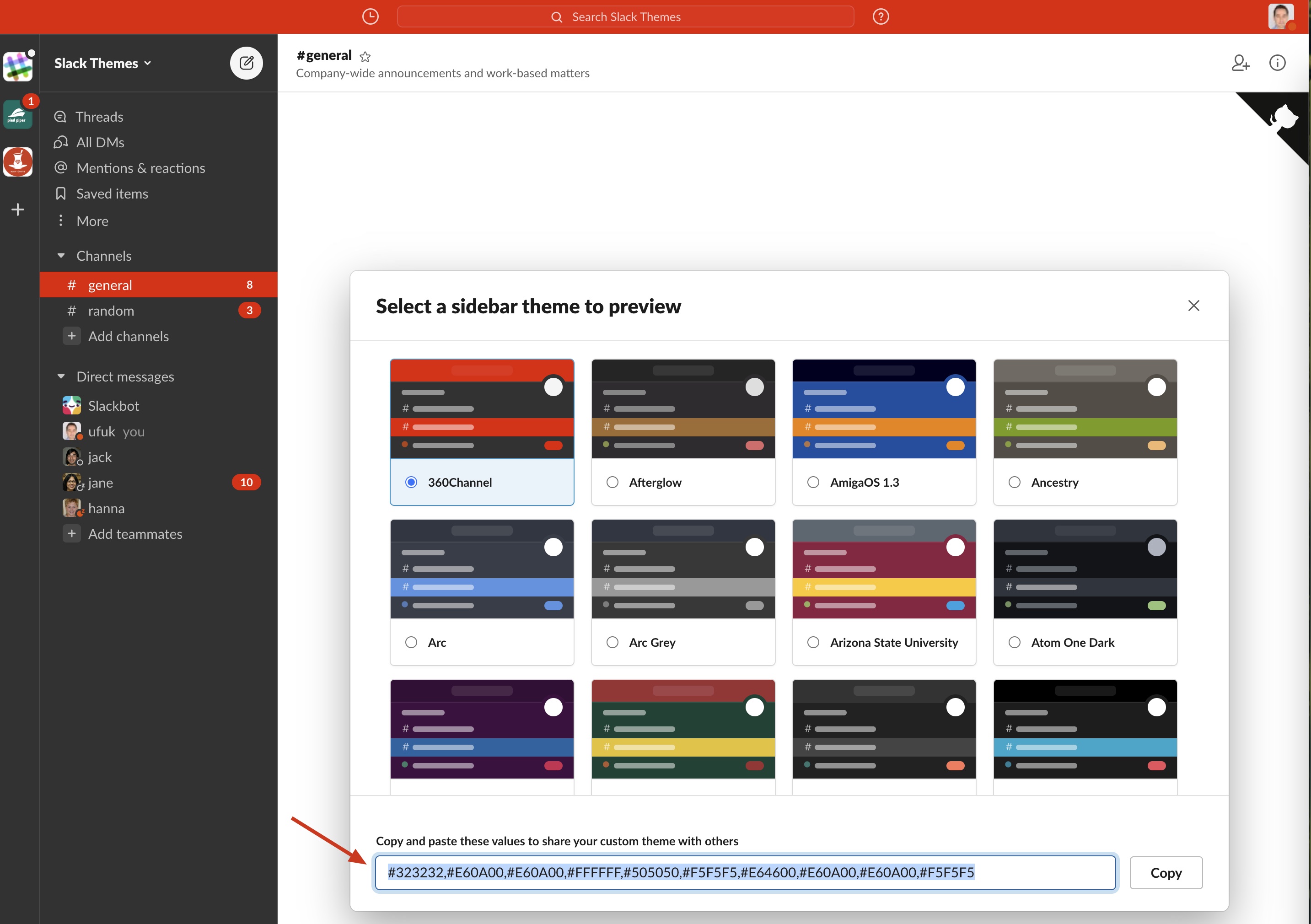Switch to the red workspace icon

coord(18,162)
